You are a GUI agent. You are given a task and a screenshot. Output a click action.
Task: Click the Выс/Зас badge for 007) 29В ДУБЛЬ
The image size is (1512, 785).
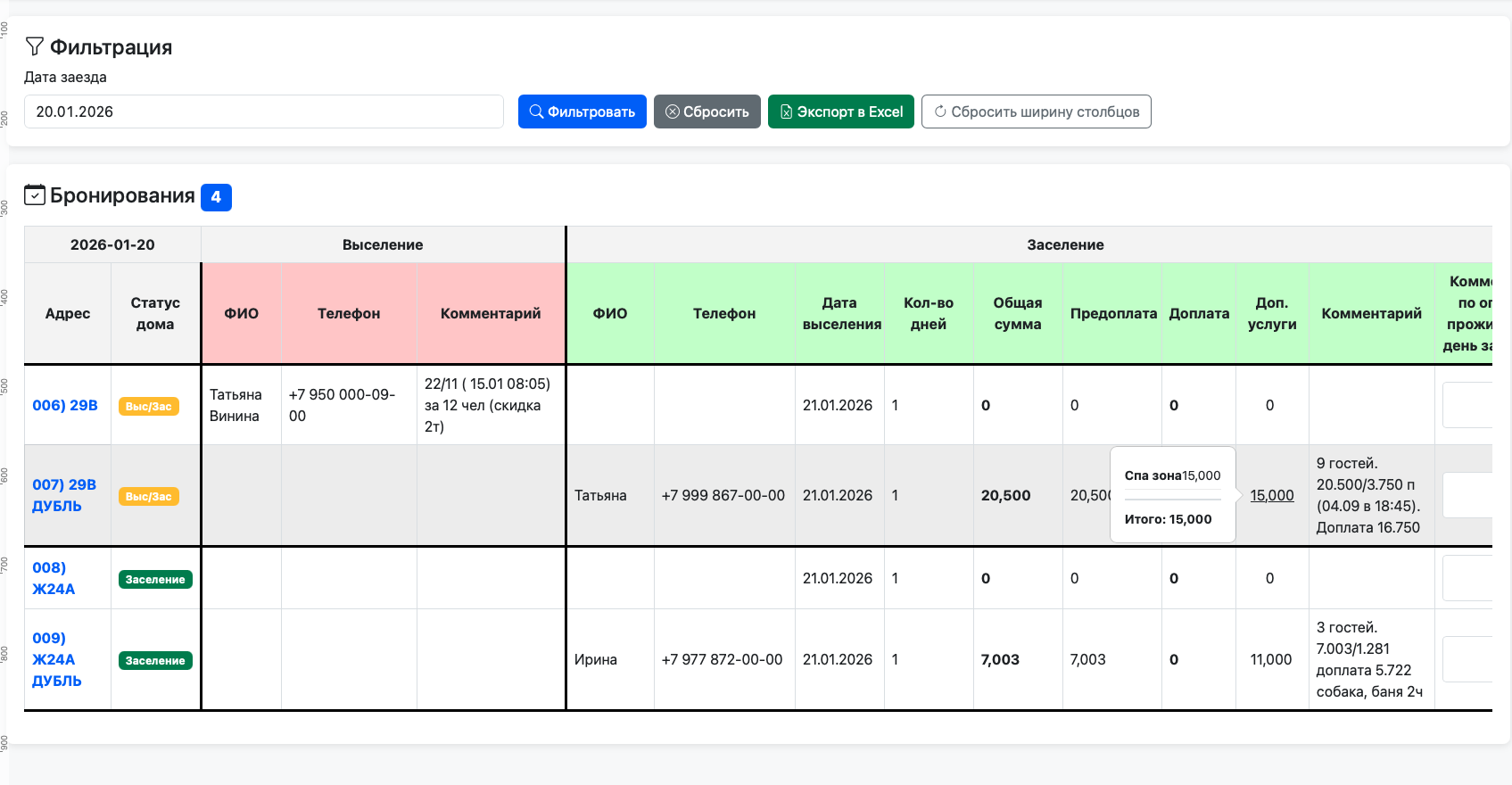point(149,497)
